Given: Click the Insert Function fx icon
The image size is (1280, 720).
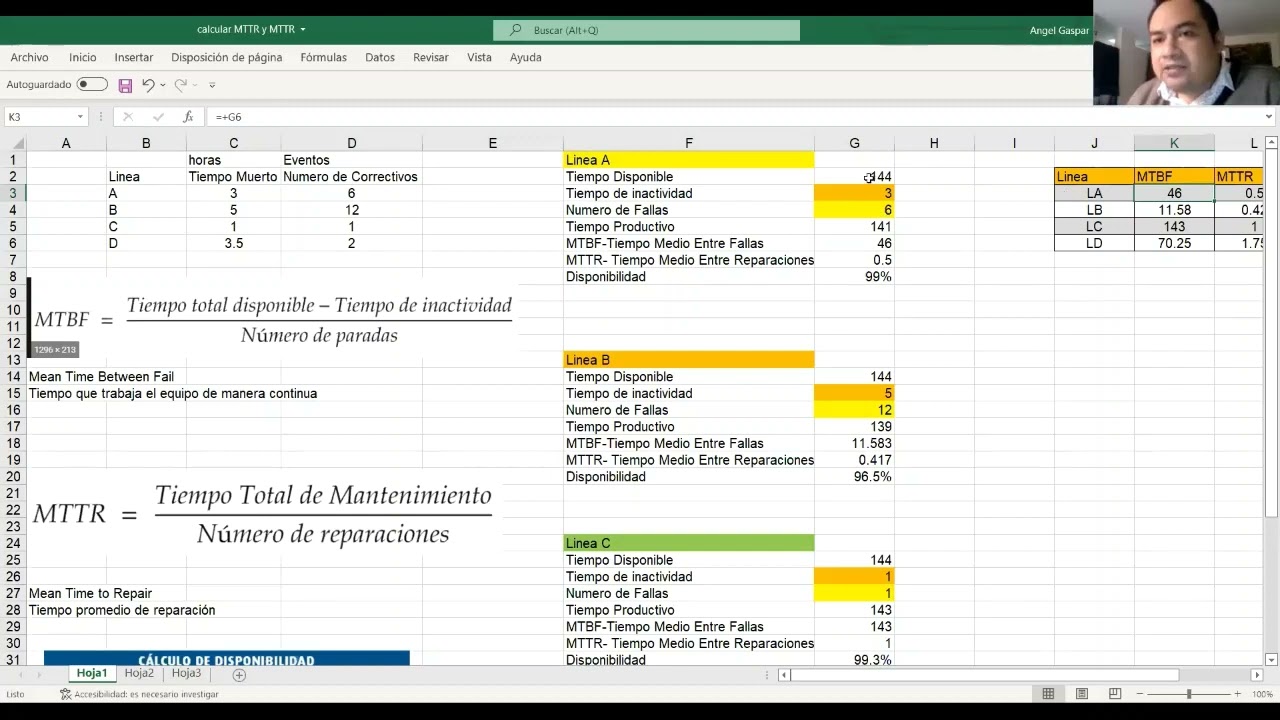Looking at the screenshot, I should tap(188, 117).
